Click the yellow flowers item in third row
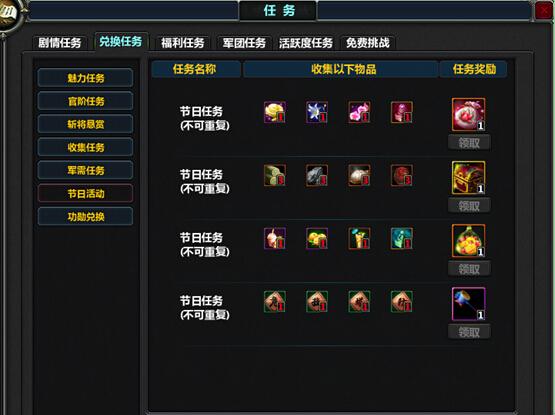Screen dimensions: 555x415 click(x=317, y=238)
